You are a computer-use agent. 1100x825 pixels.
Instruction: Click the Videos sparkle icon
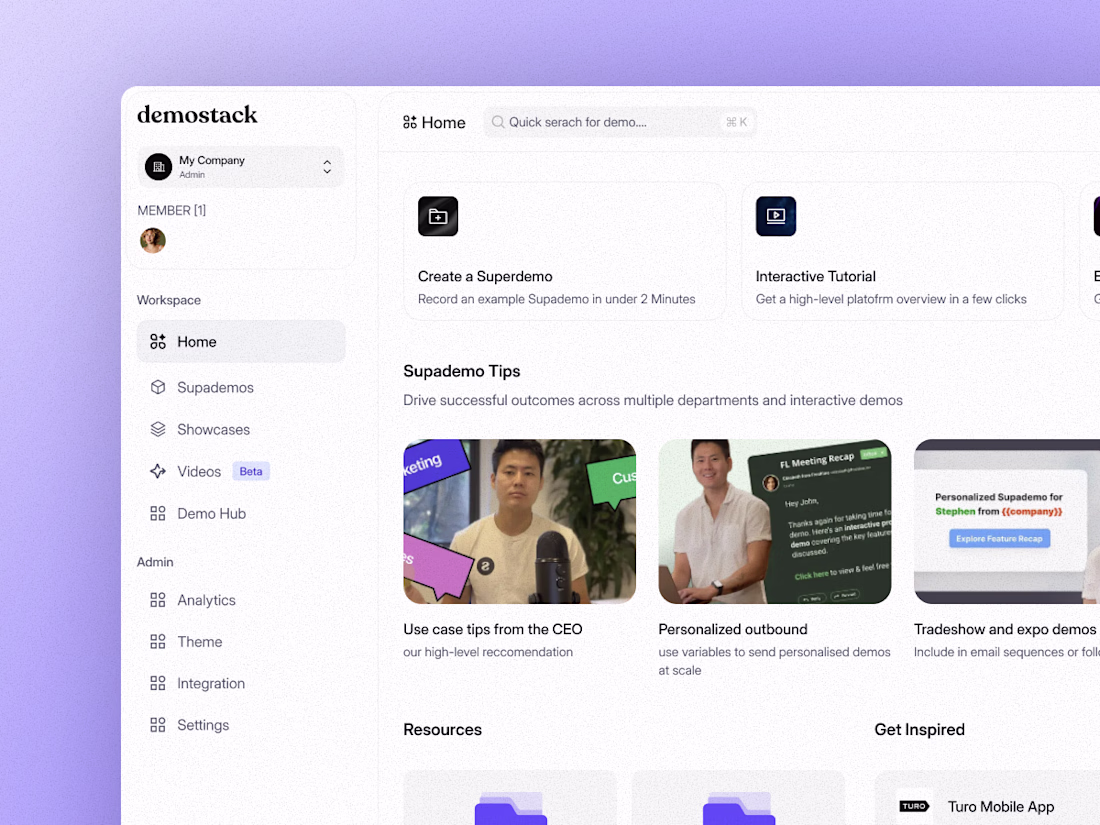click(x=158, y=471)
